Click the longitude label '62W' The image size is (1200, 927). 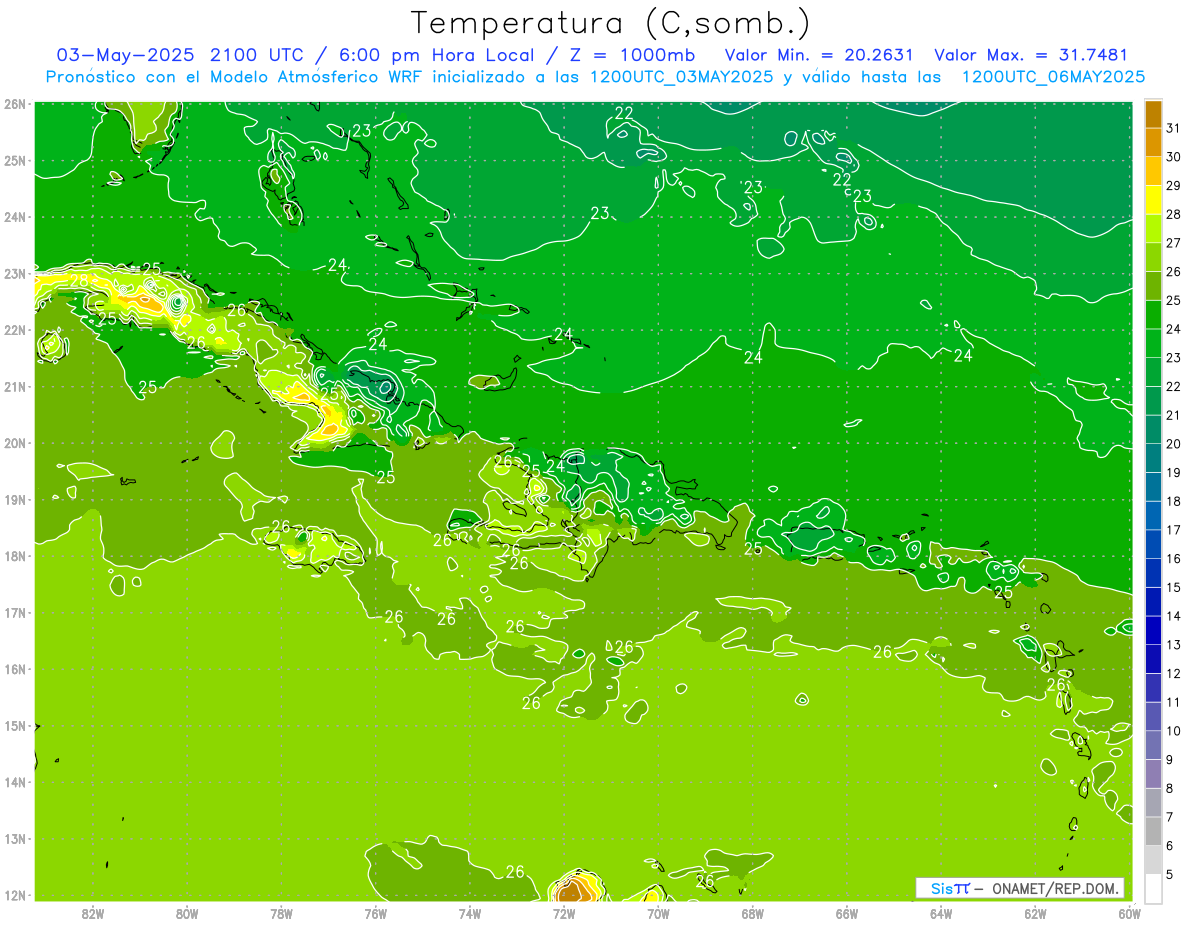click(x=1036, y=914)
